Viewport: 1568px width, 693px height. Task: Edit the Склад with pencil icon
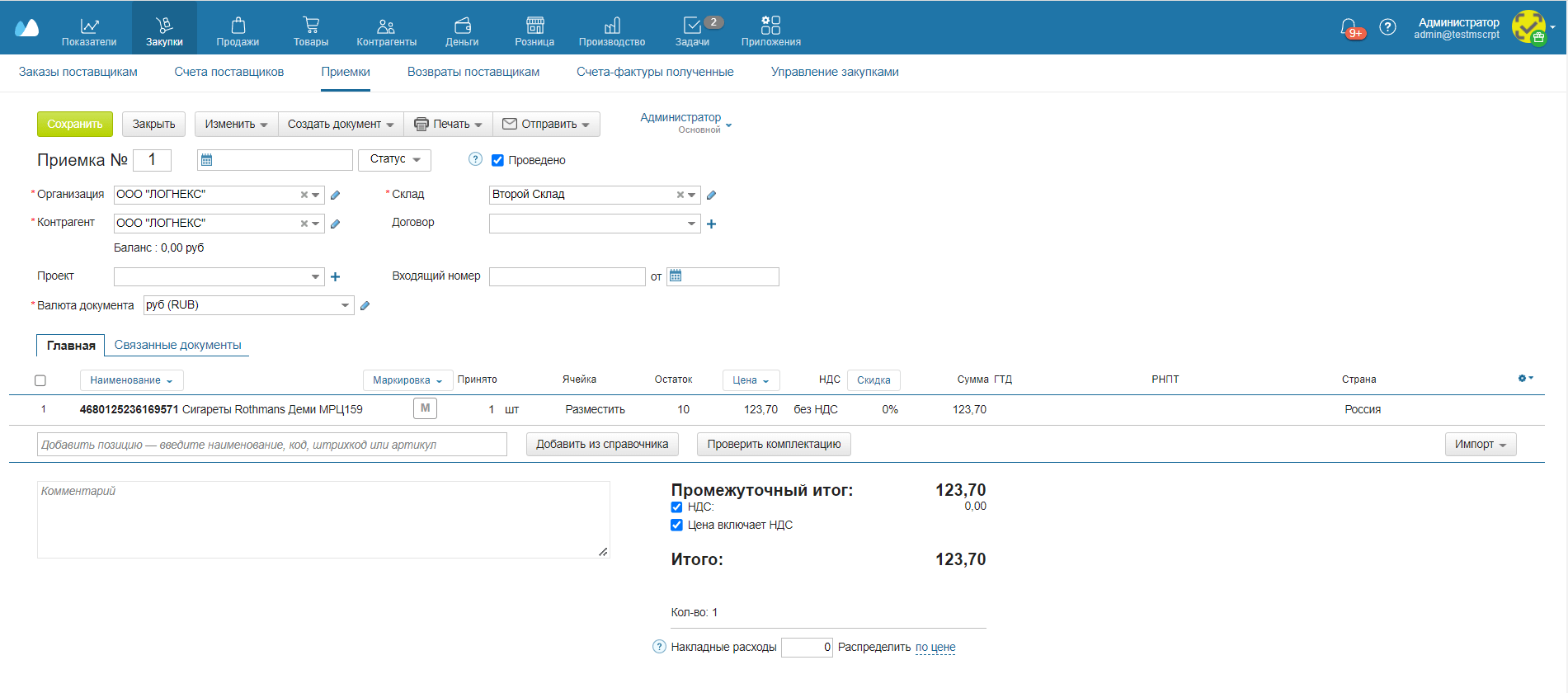pyautogui.click(x=711, y=195)
